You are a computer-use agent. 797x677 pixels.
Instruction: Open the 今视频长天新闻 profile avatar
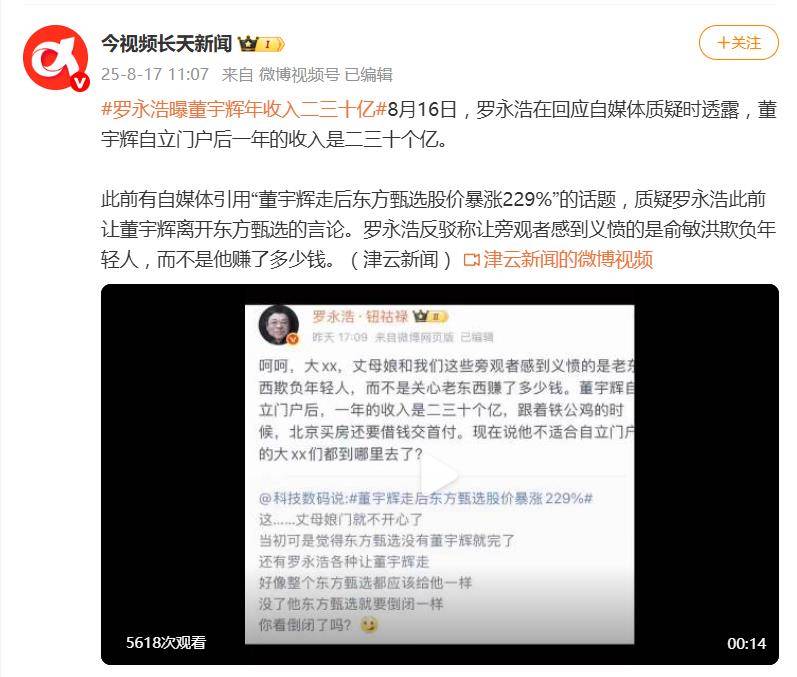tap(56, 58)
